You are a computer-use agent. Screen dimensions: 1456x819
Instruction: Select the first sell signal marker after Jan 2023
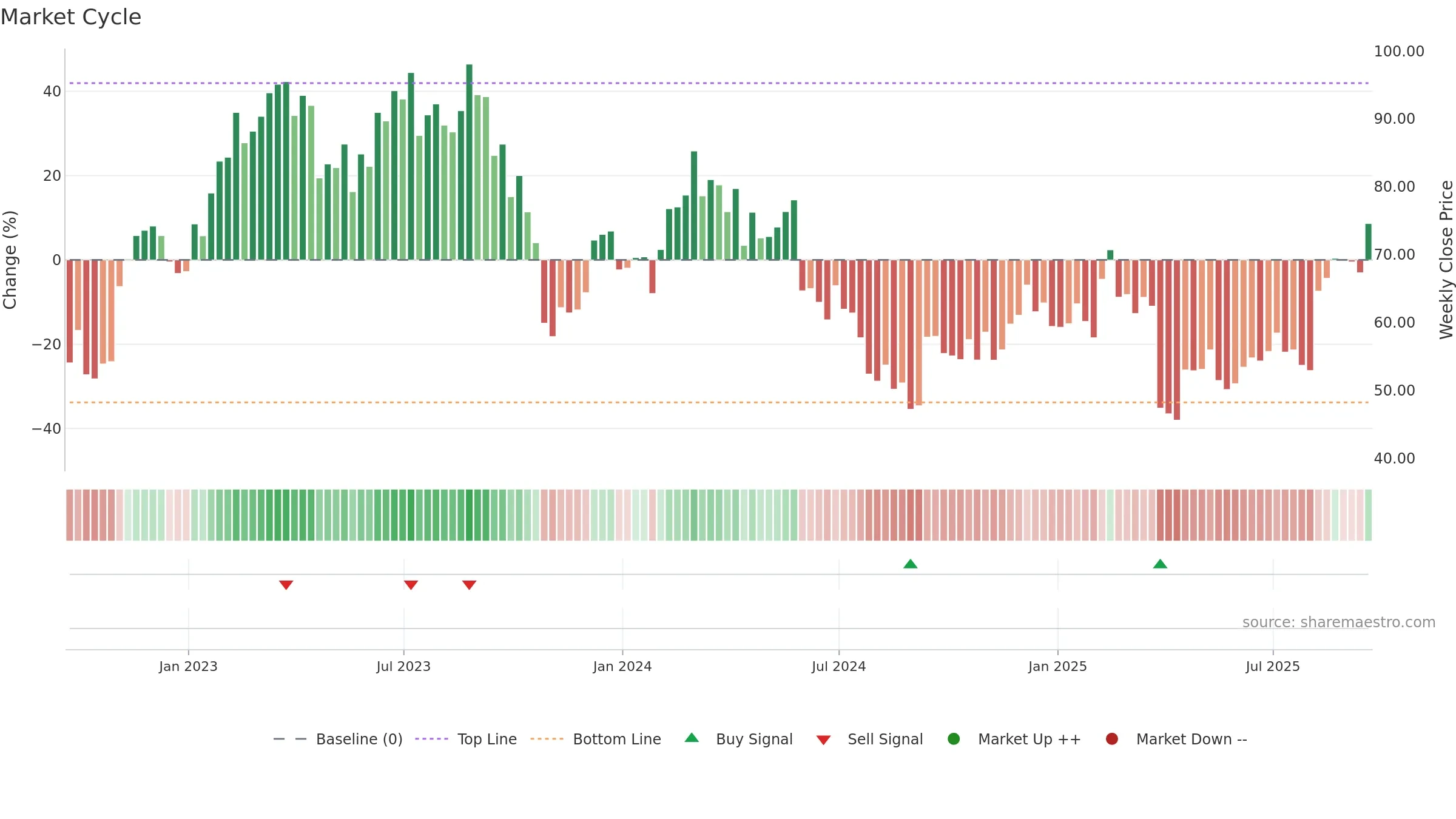286,585
